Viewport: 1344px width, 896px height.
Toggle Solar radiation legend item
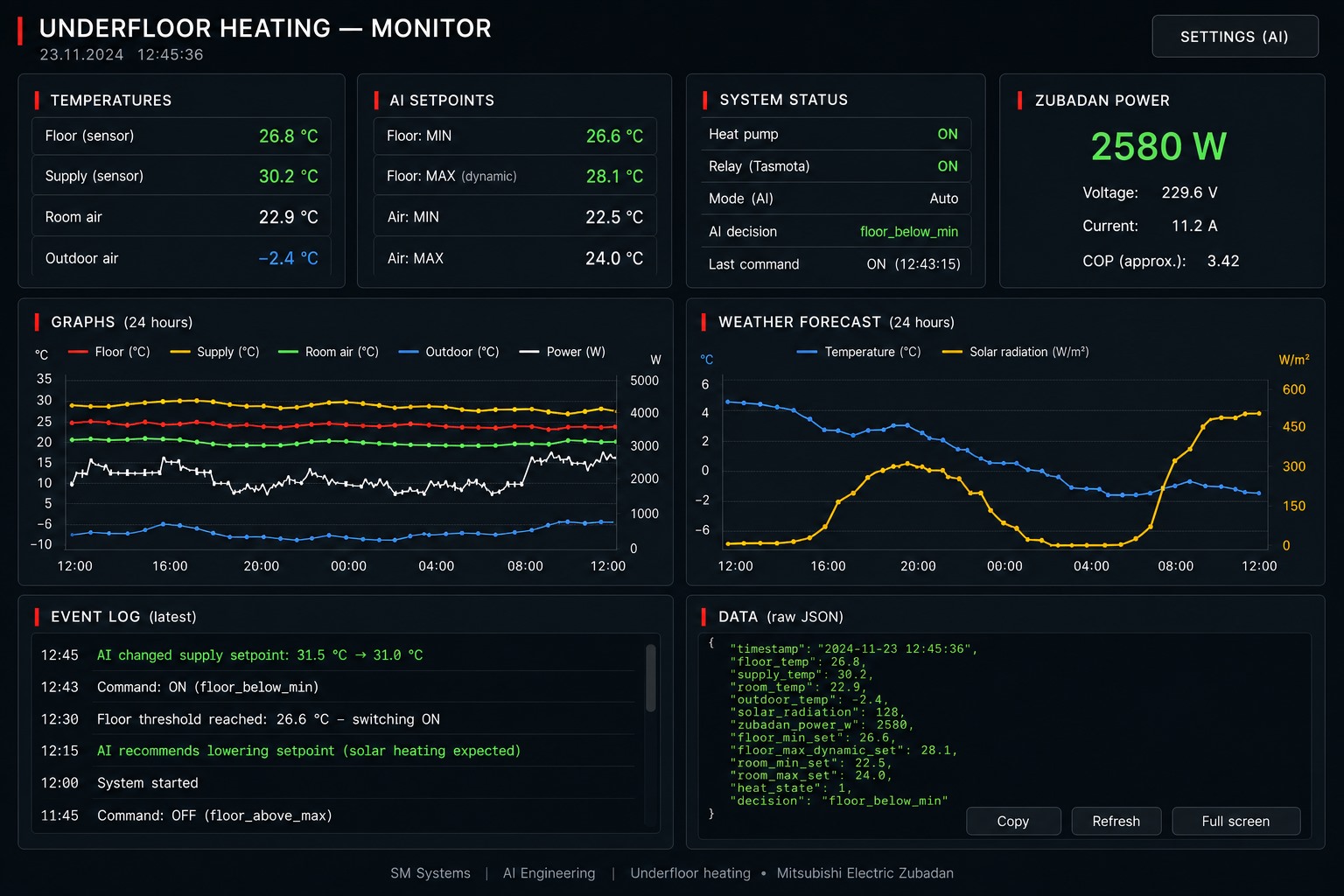point(1016,352)
